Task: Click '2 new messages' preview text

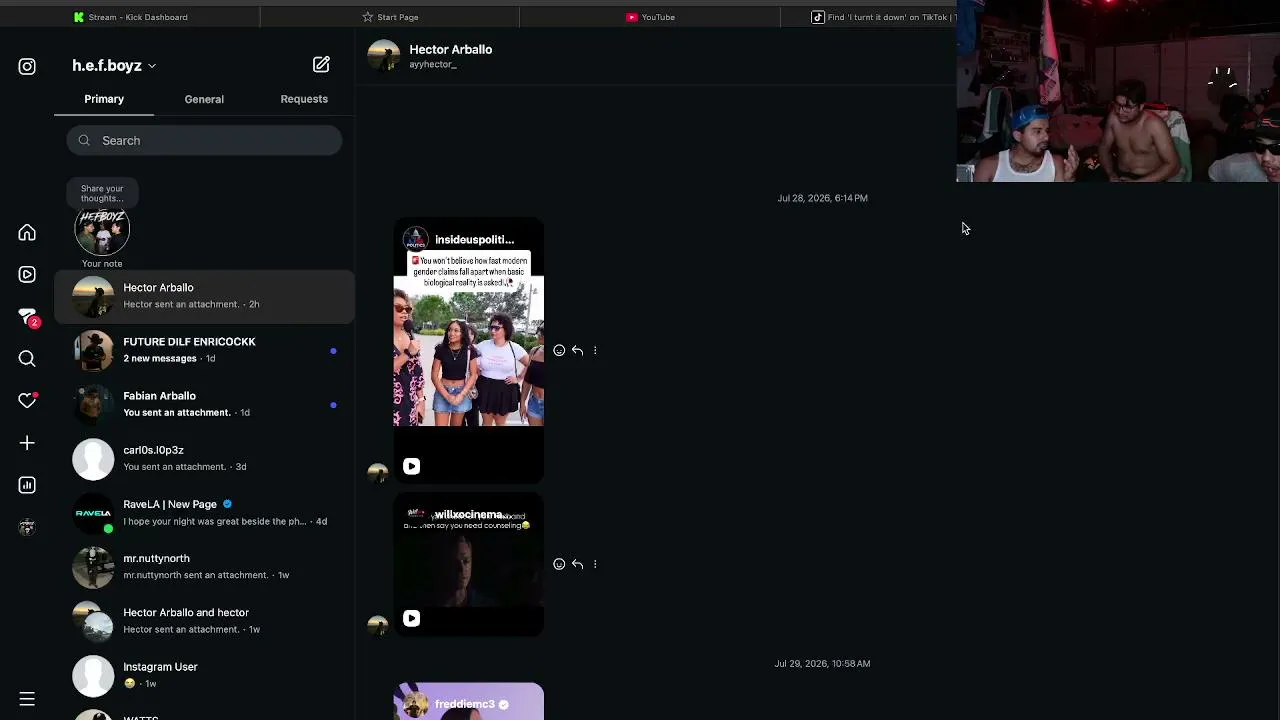Action: (160, 359)
